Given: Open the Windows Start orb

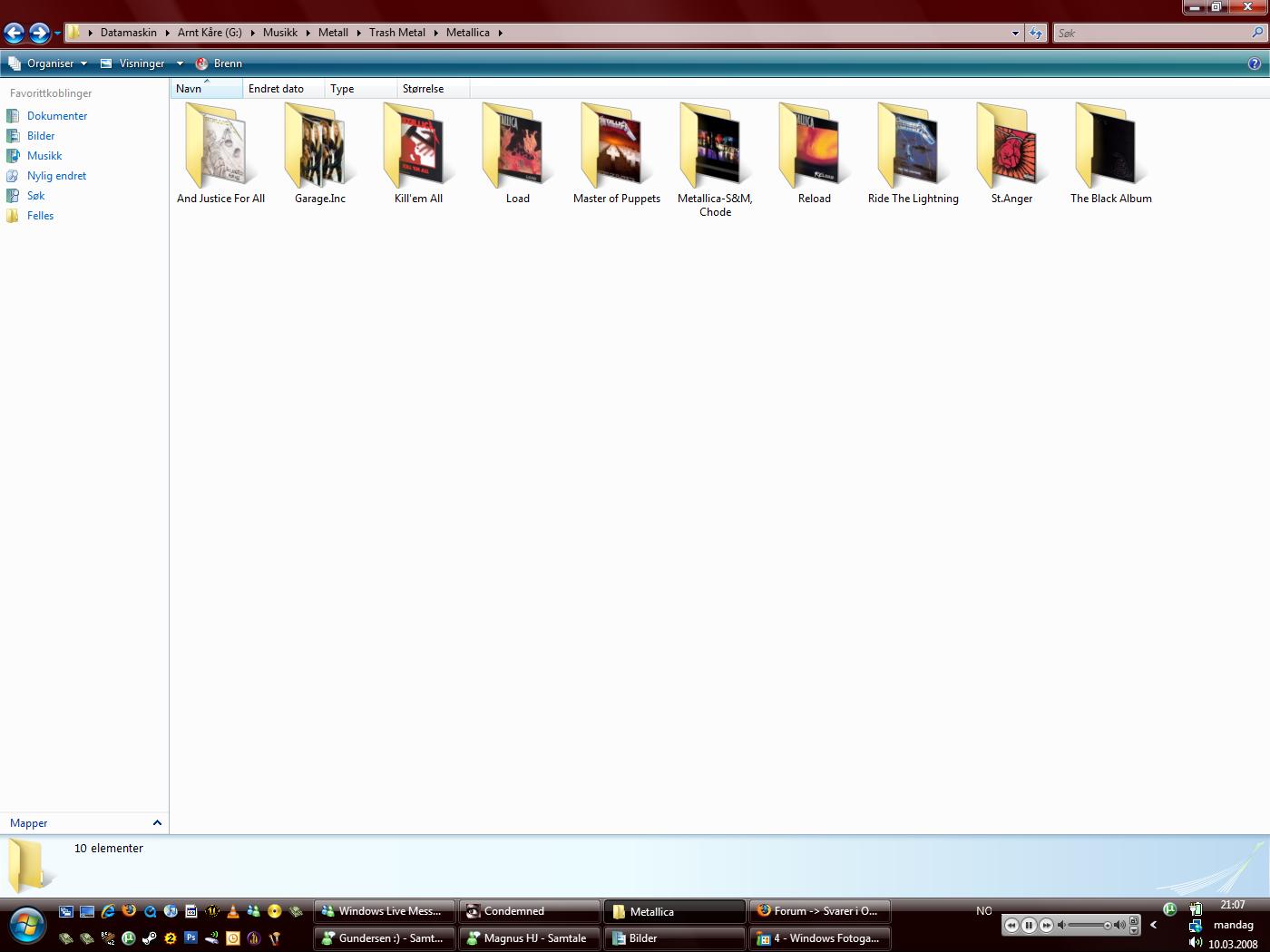Looking at the screenshot, I should point(27,926).
